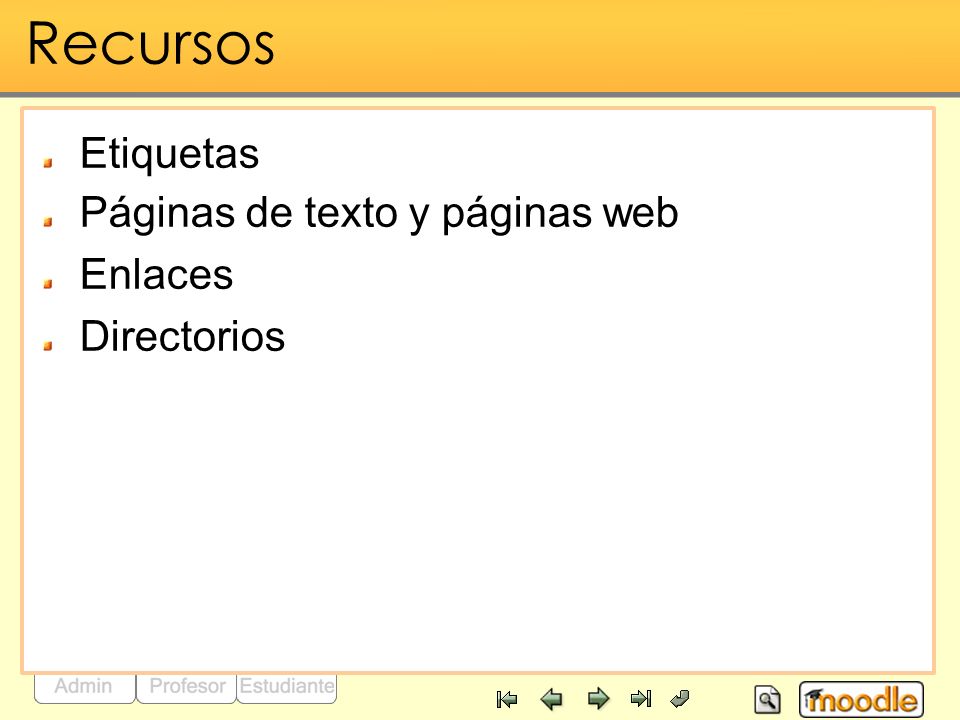Click the return/back curved arrow icon
Viewport: 960px width, 720px height.
(680, 699)
